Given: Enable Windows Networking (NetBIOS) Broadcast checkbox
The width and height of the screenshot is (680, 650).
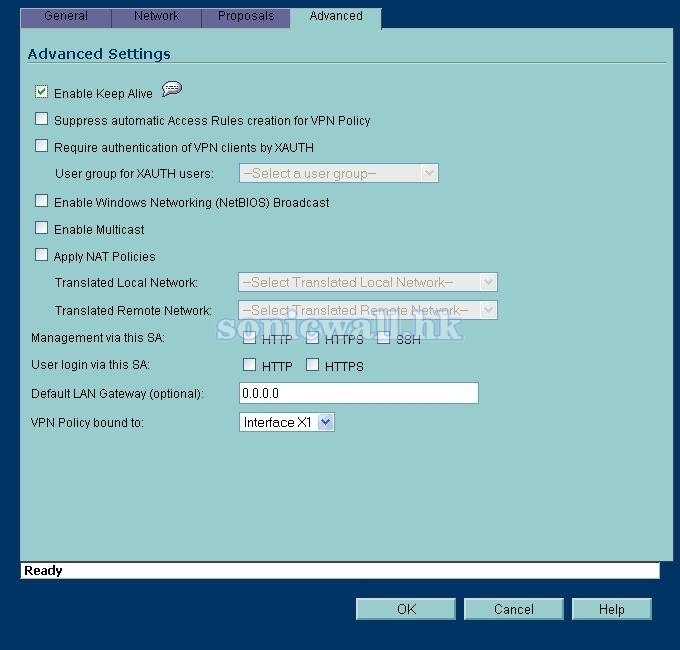Looking at the screenshot, I should tap(42, 201).
